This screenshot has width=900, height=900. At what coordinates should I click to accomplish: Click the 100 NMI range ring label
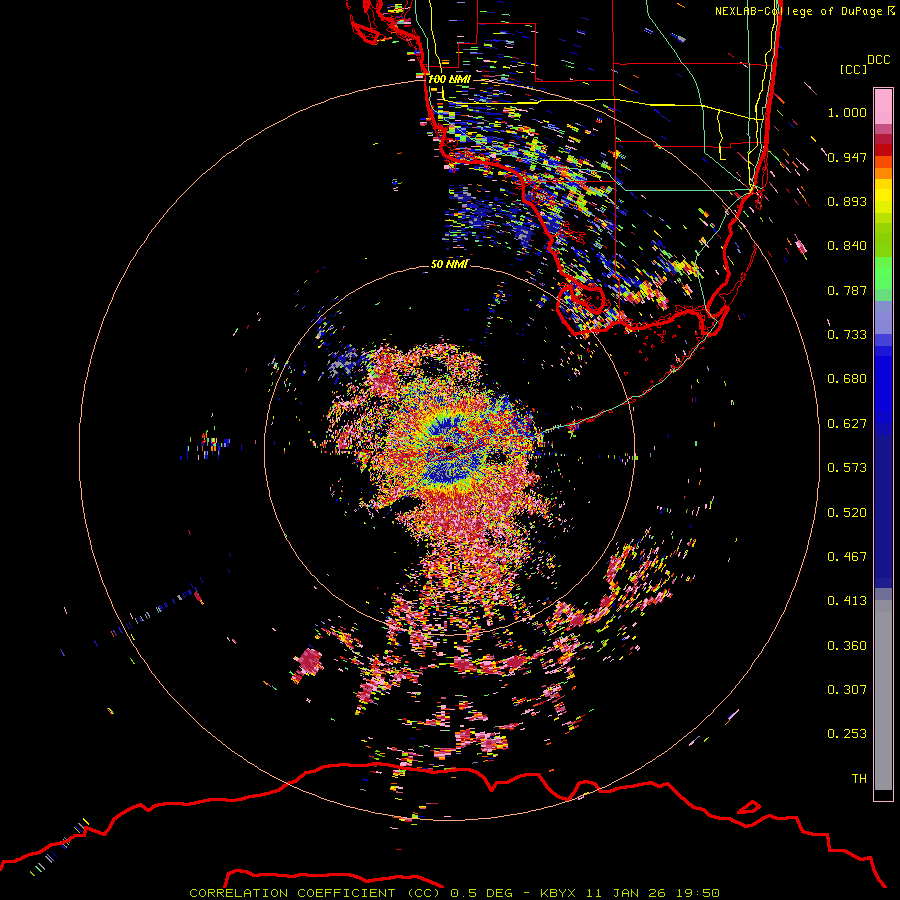(x=449, y=79)
